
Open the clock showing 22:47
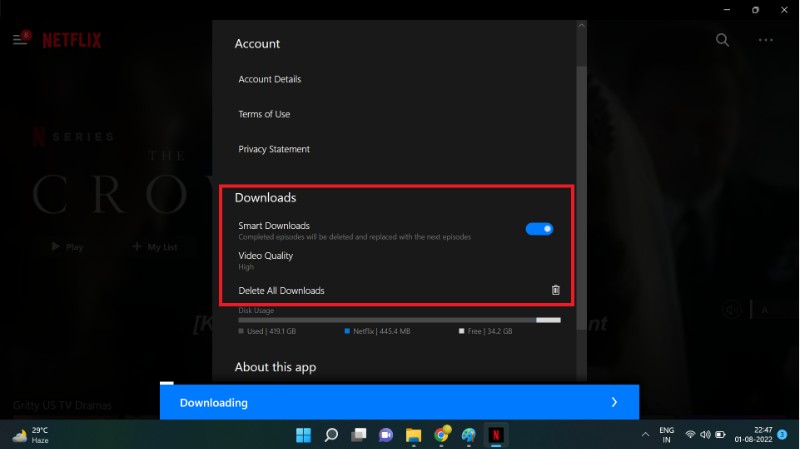[754, 435]
